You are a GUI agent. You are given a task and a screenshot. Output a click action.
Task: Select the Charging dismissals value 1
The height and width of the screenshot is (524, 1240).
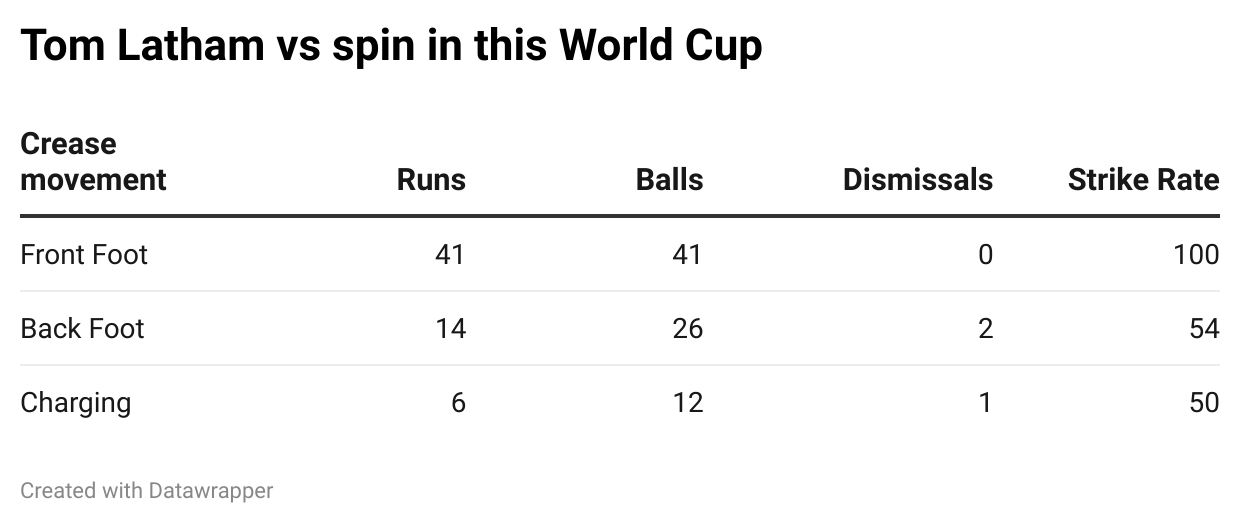coord(985,403)
